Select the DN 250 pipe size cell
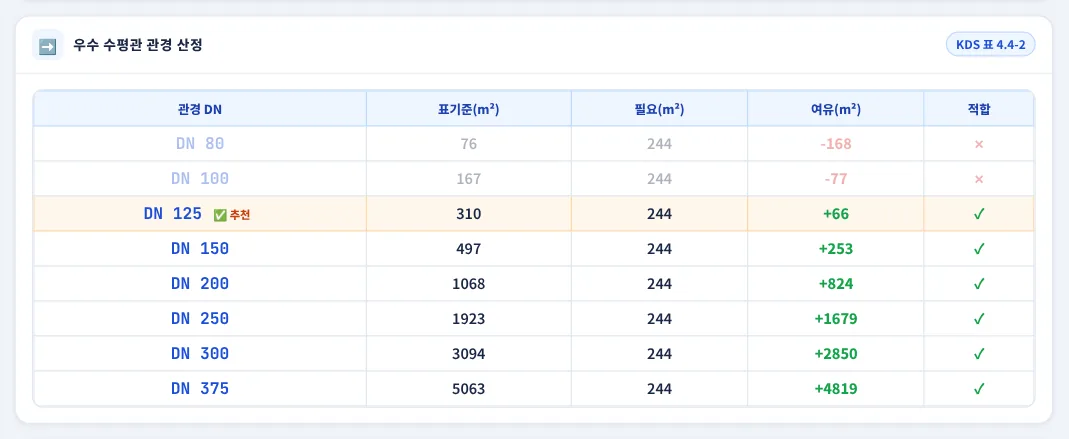Image resolution: width=1069 pixels, height=439 pixels. 200,319
